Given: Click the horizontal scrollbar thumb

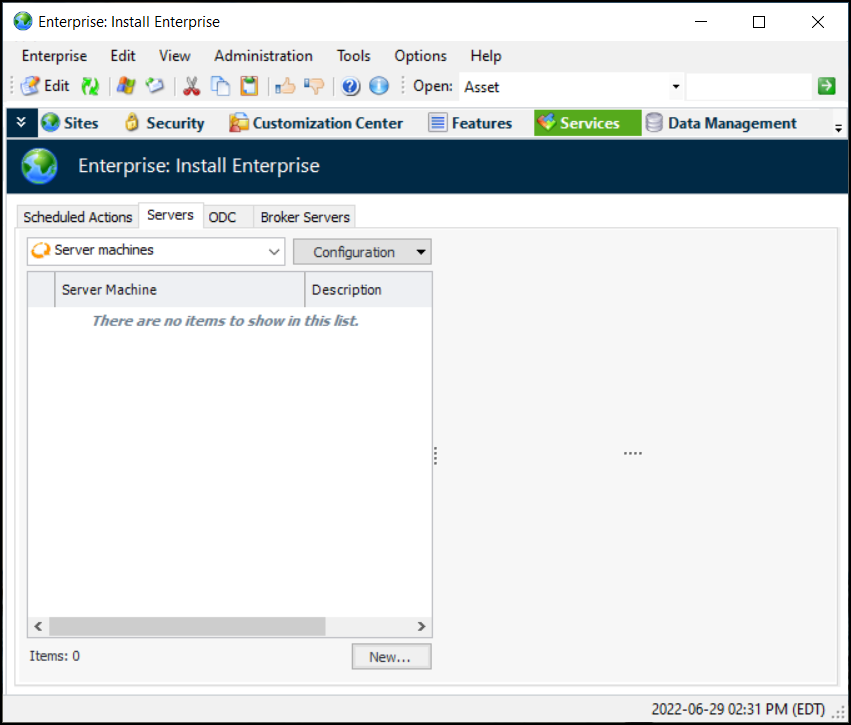Looking at the screenshot, I should tap(187, 627).
